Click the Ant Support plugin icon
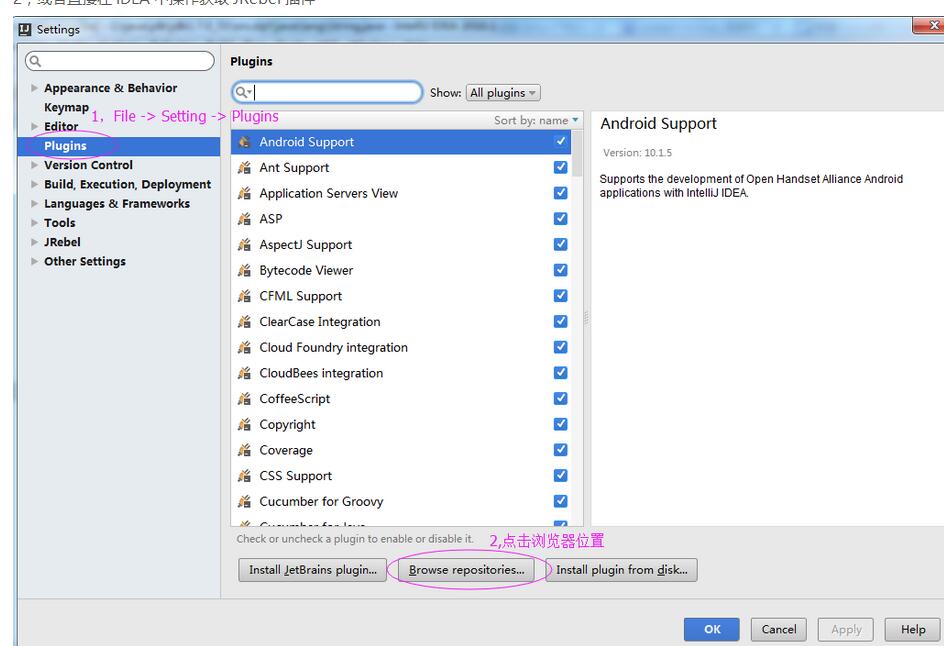944x646 pixels. (x=244, y=167)
